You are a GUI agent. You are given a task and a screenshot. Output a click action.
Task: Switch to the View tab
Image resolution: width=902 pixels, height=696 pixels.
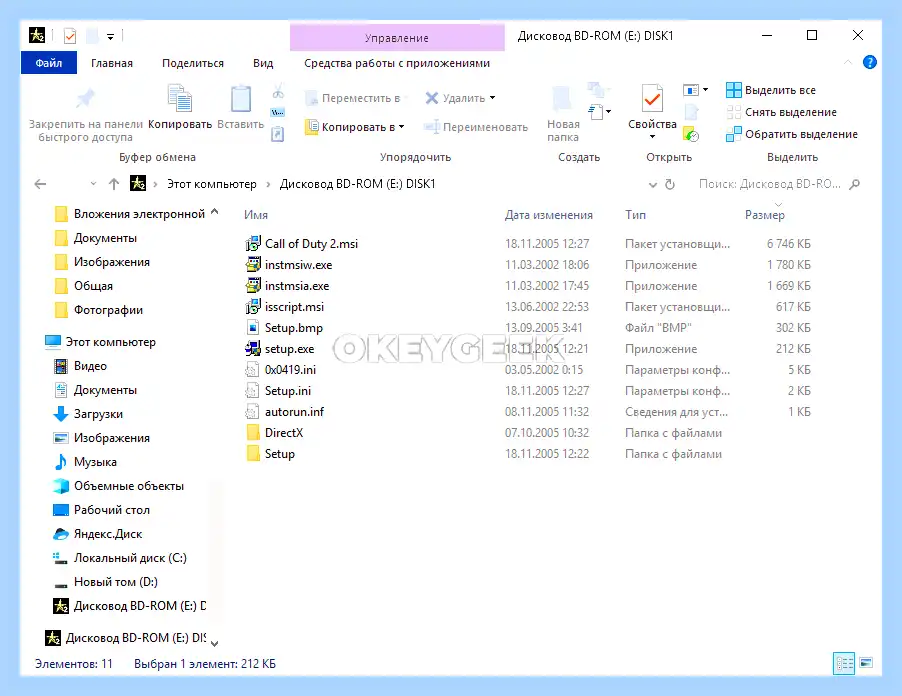tap(263, 63)
